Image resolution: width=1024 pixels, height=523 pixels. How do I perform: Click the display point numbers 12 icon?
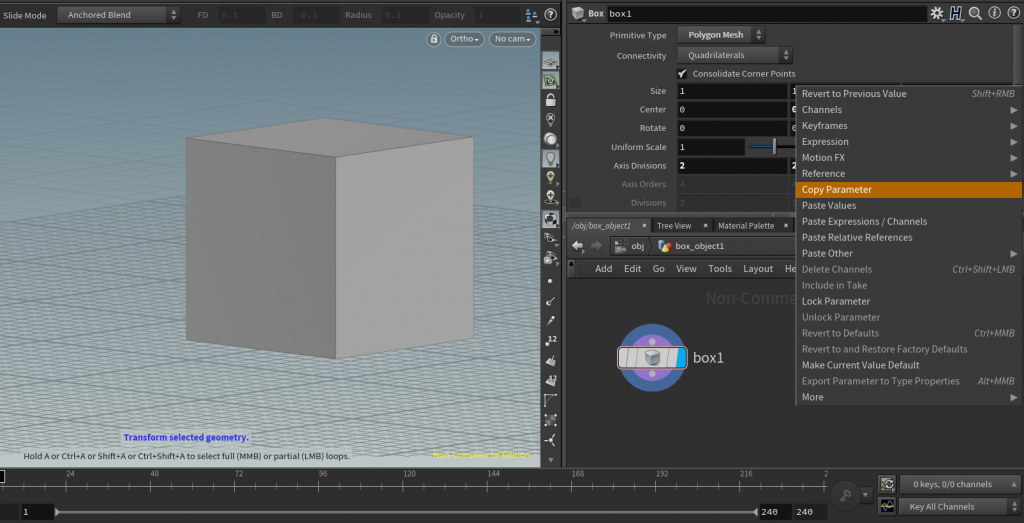tap(551, 340)
